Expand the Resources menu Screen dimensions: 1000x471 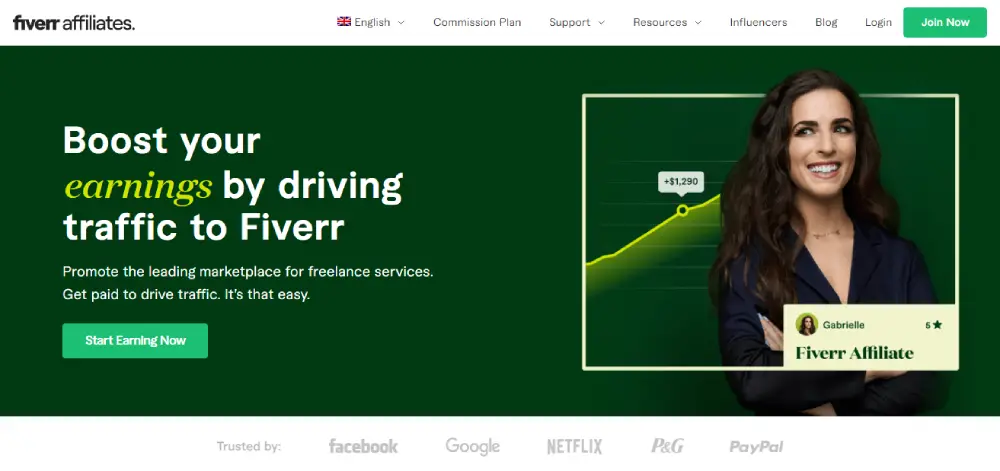click(667, 22)
